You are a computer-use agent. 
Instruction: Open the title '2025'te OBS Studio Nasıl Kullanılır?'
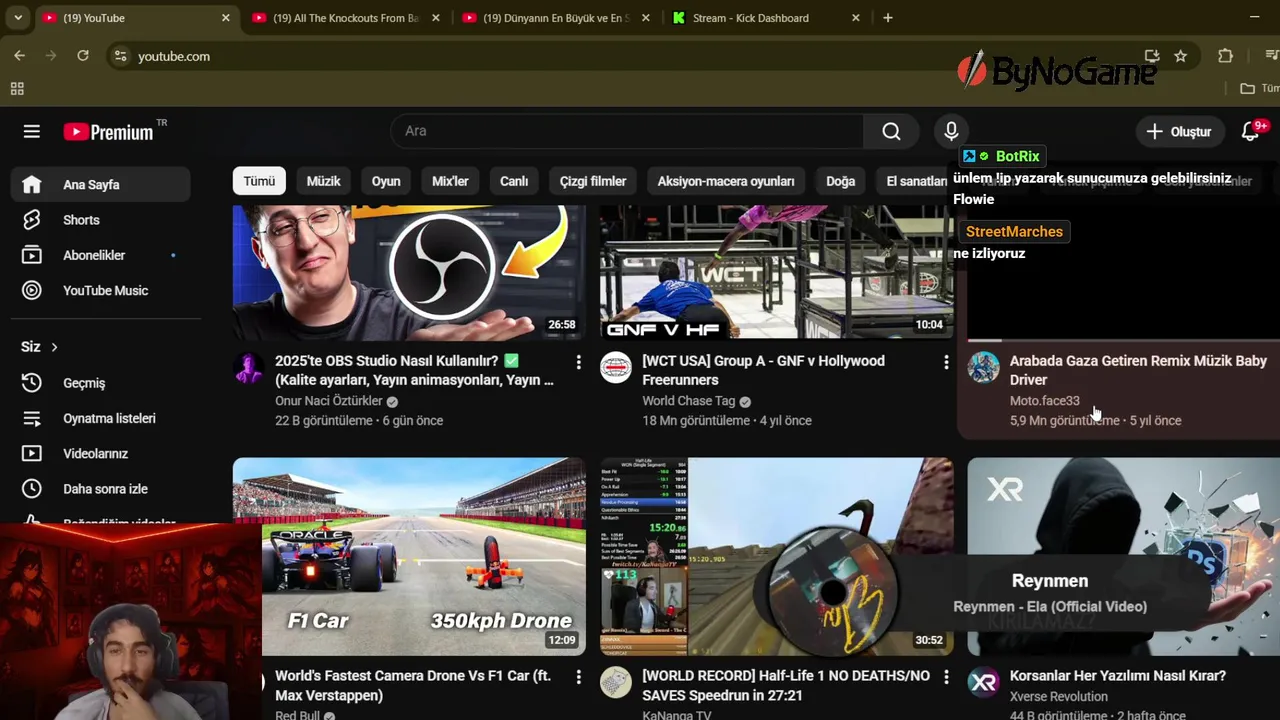414,370
